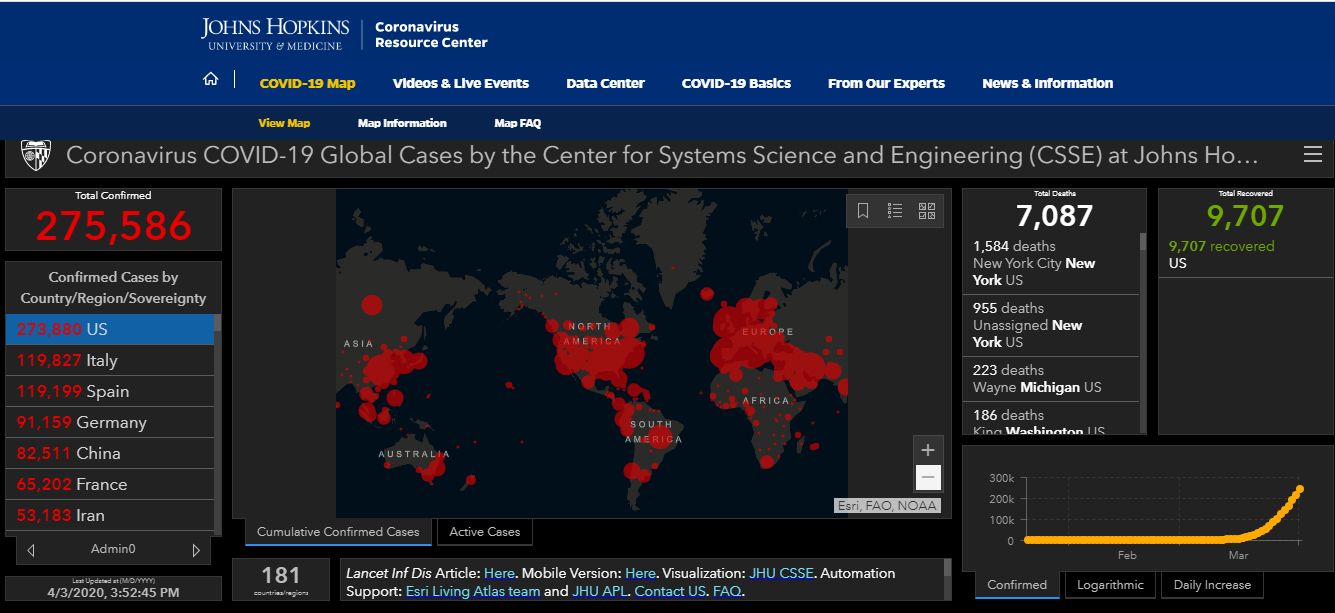Image resolution: width=1335 pixels, height=613 pixels.
Task: Click the Esri, FAO, NOAA attribution
Action: pyautogui.click(x=887, y=505)
